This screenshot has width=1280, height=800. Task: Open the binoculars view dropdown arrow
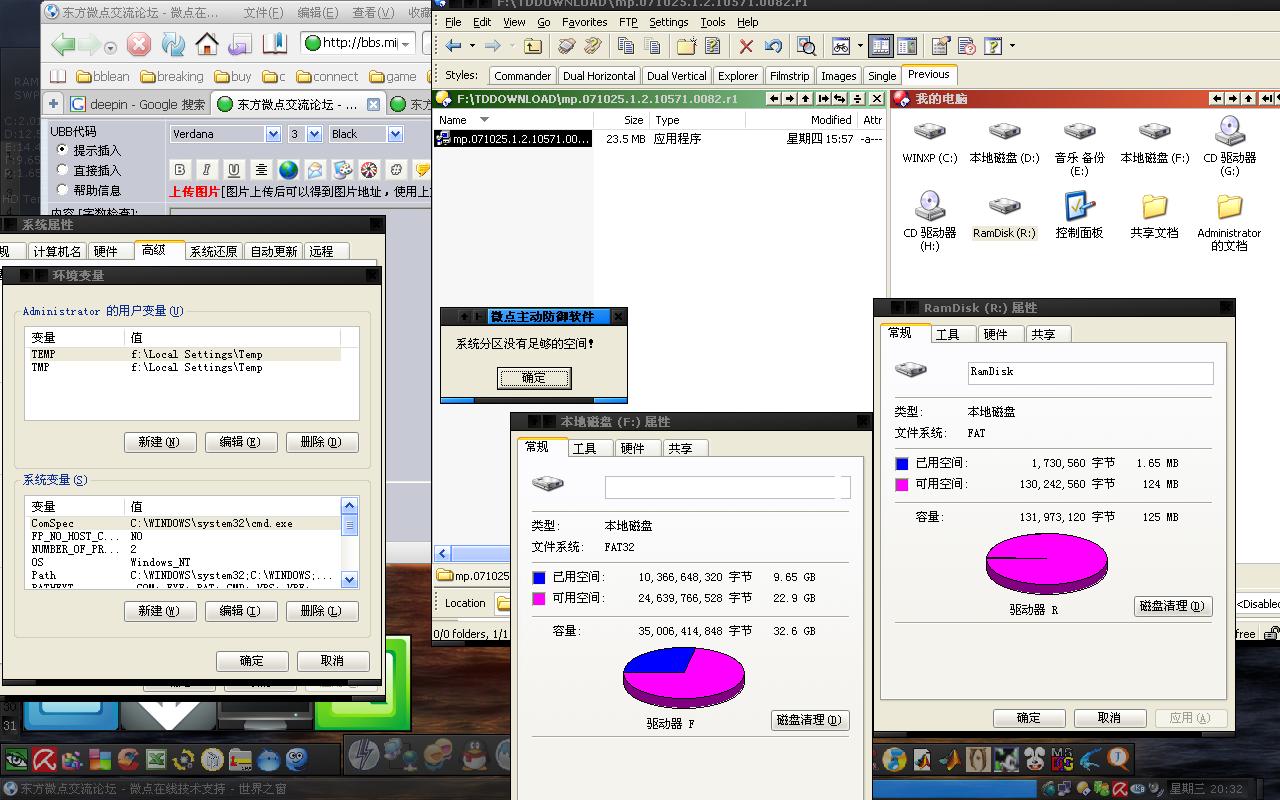point(859,46)
